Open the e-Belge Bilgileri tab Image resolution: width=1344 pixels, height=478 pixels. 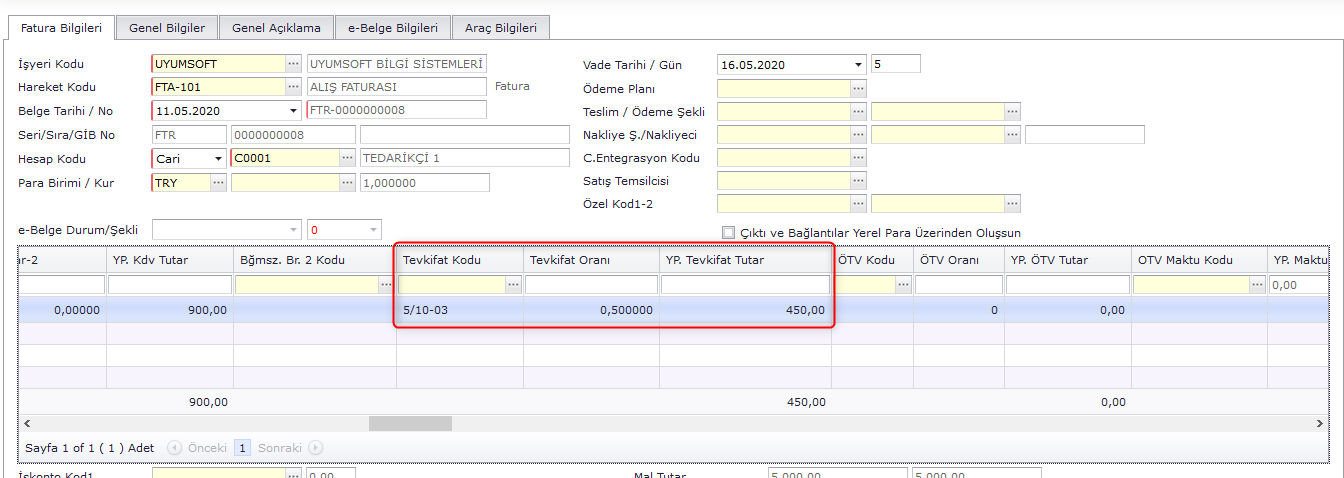tap(393, 28)
